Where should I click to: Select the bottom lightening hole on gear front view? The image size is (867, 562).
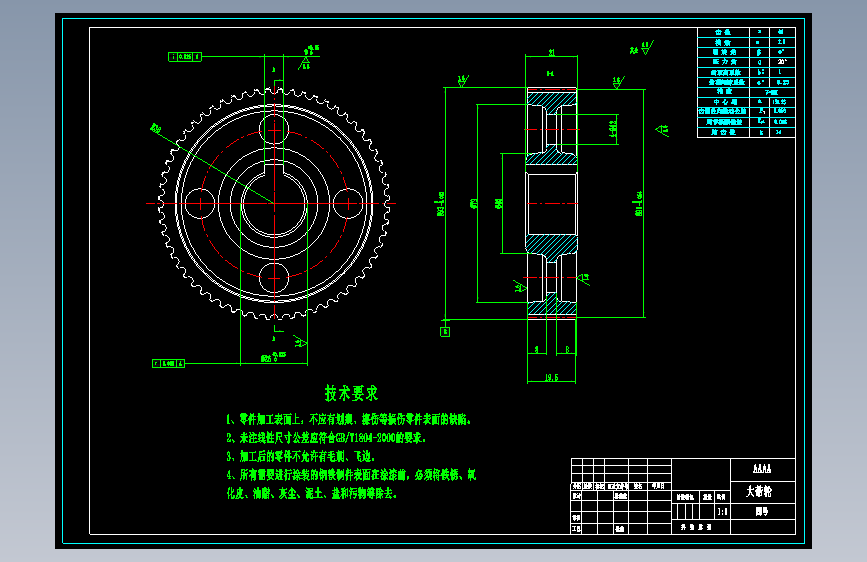tap(274, 277)
